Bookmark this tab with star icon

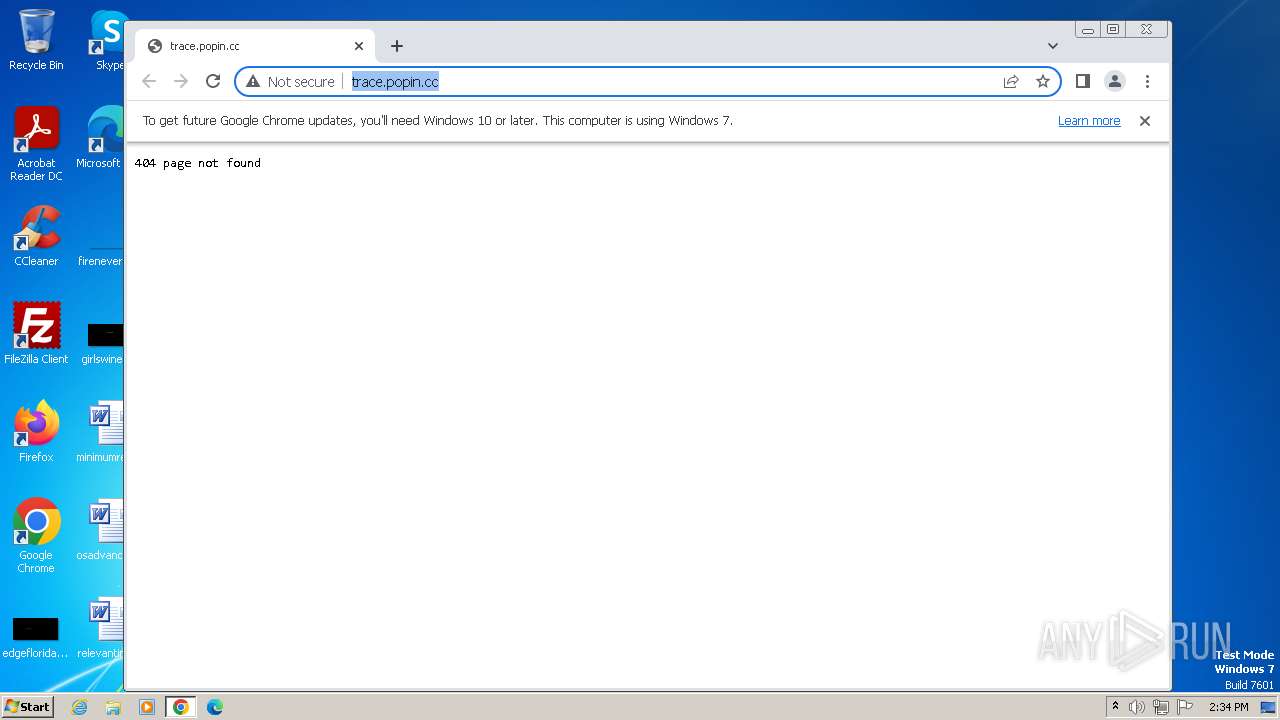click(1043, 81)
